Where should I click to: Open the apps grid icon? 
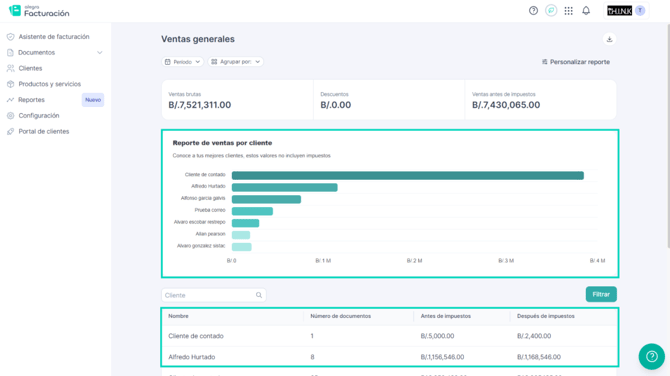coord(568,11)
